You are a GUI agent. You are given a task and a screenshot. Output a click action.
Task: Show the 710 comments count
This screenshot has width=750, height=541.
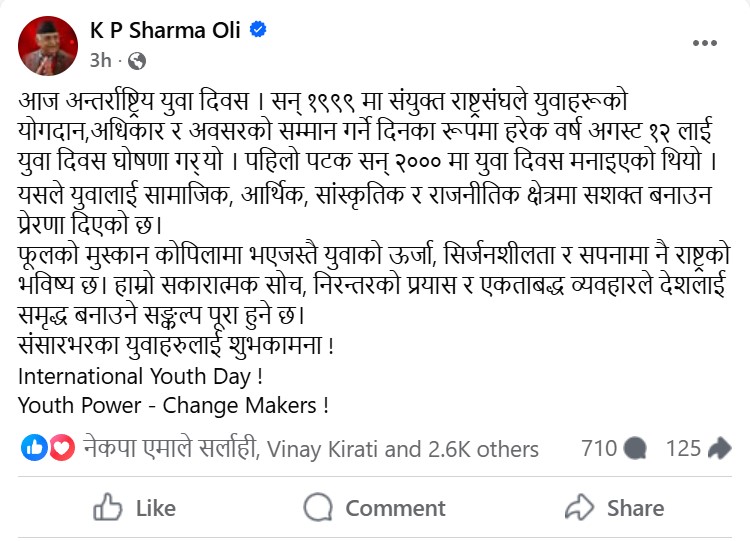tap(599, 449)
